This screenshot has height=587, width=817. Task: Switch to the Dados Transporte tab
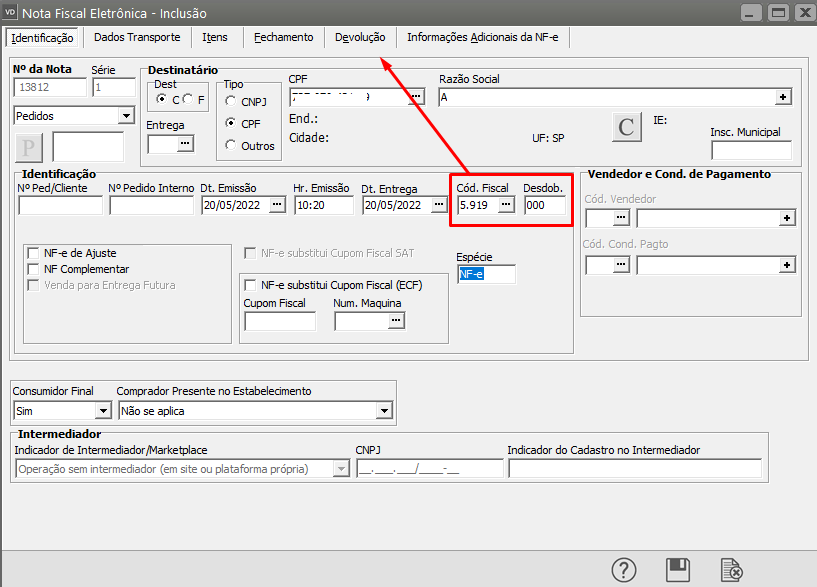(137, 37)
